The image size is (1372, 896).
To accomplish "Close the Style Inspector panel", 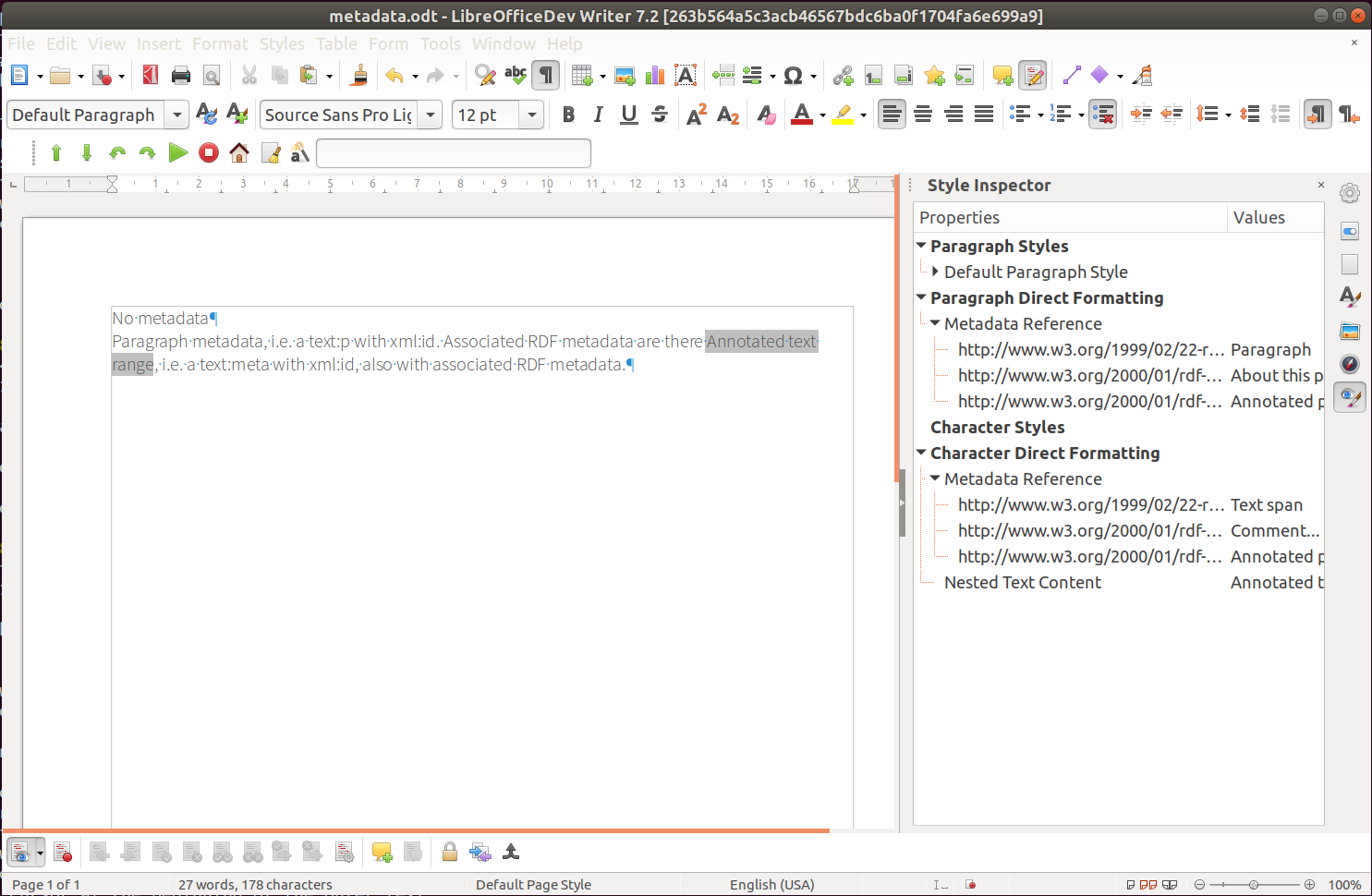I will [1320, 185].
